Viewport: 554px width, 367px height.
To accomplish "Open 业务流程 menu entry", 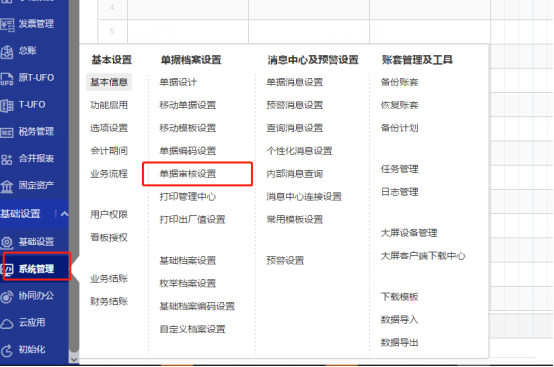I will click(109, 174).
